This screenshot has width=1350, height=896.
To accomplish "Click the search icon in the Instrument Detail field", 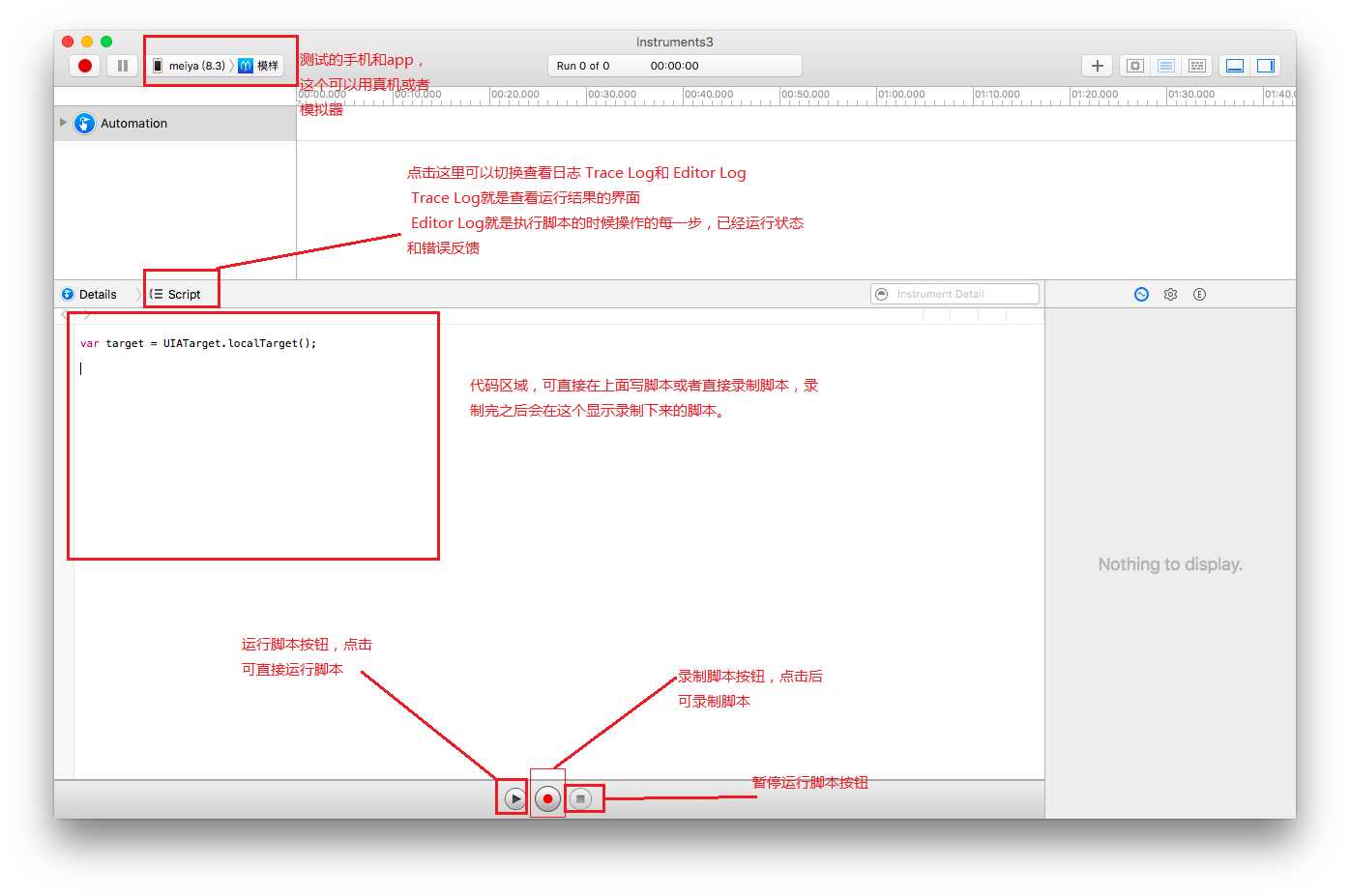I will (882, 294).
